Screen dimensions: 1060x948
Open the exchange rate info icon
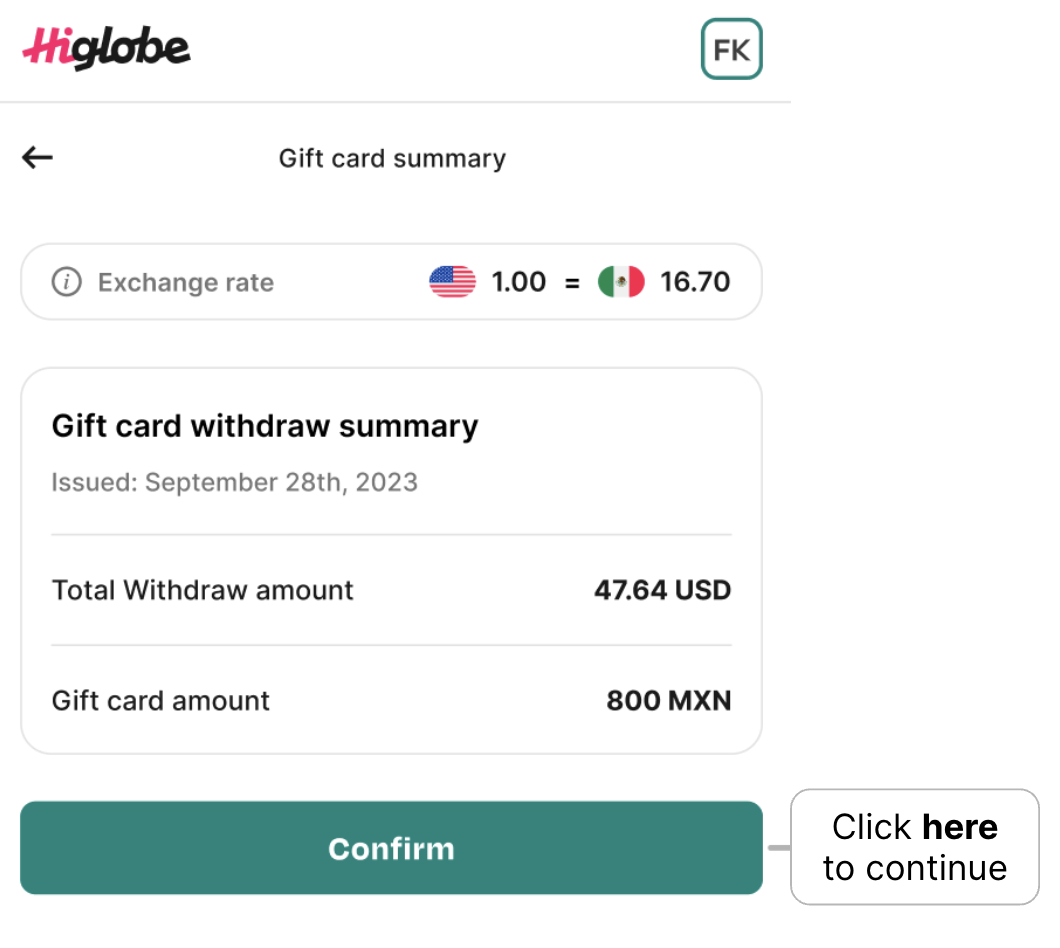point(66,282)
